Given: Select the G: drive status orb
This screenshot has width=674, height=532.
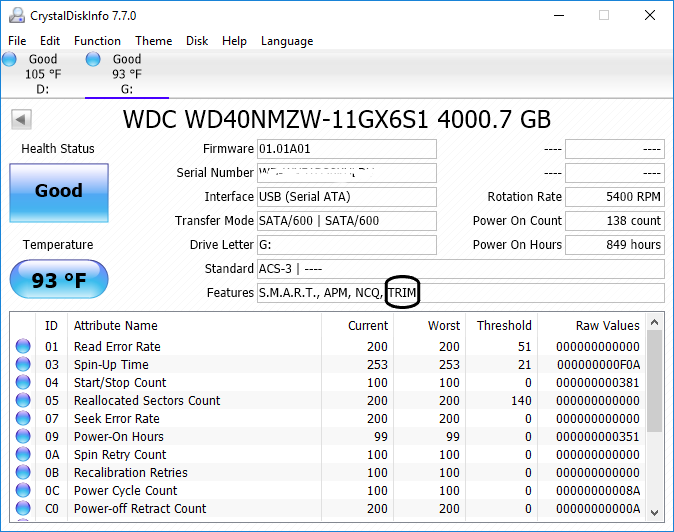Looking at the screenshot, I should 93,59.
